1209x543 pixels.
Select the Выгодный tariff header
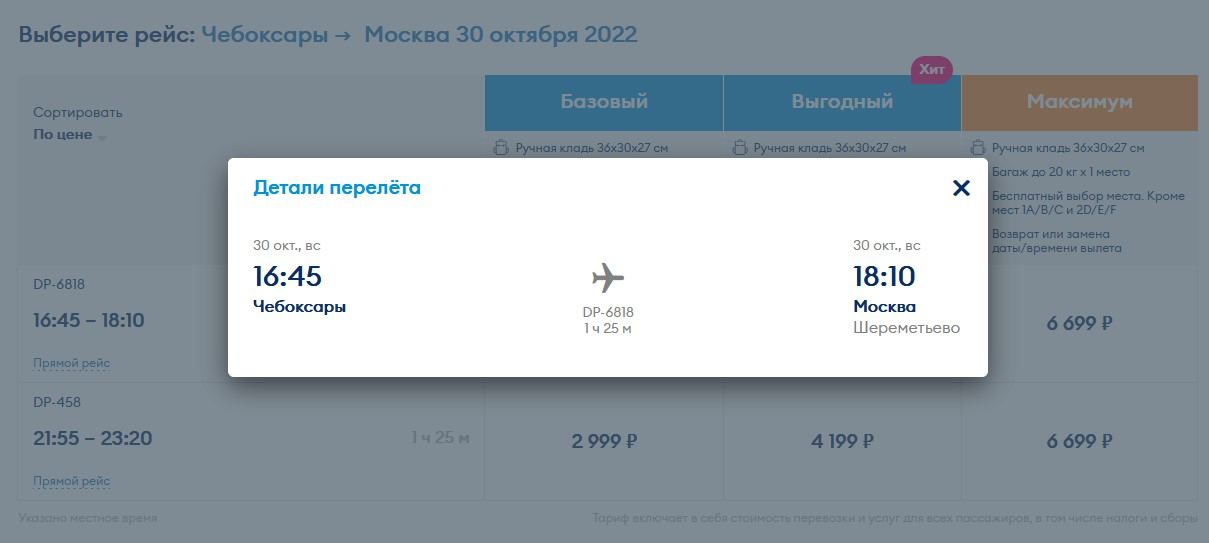pos(842,102)
